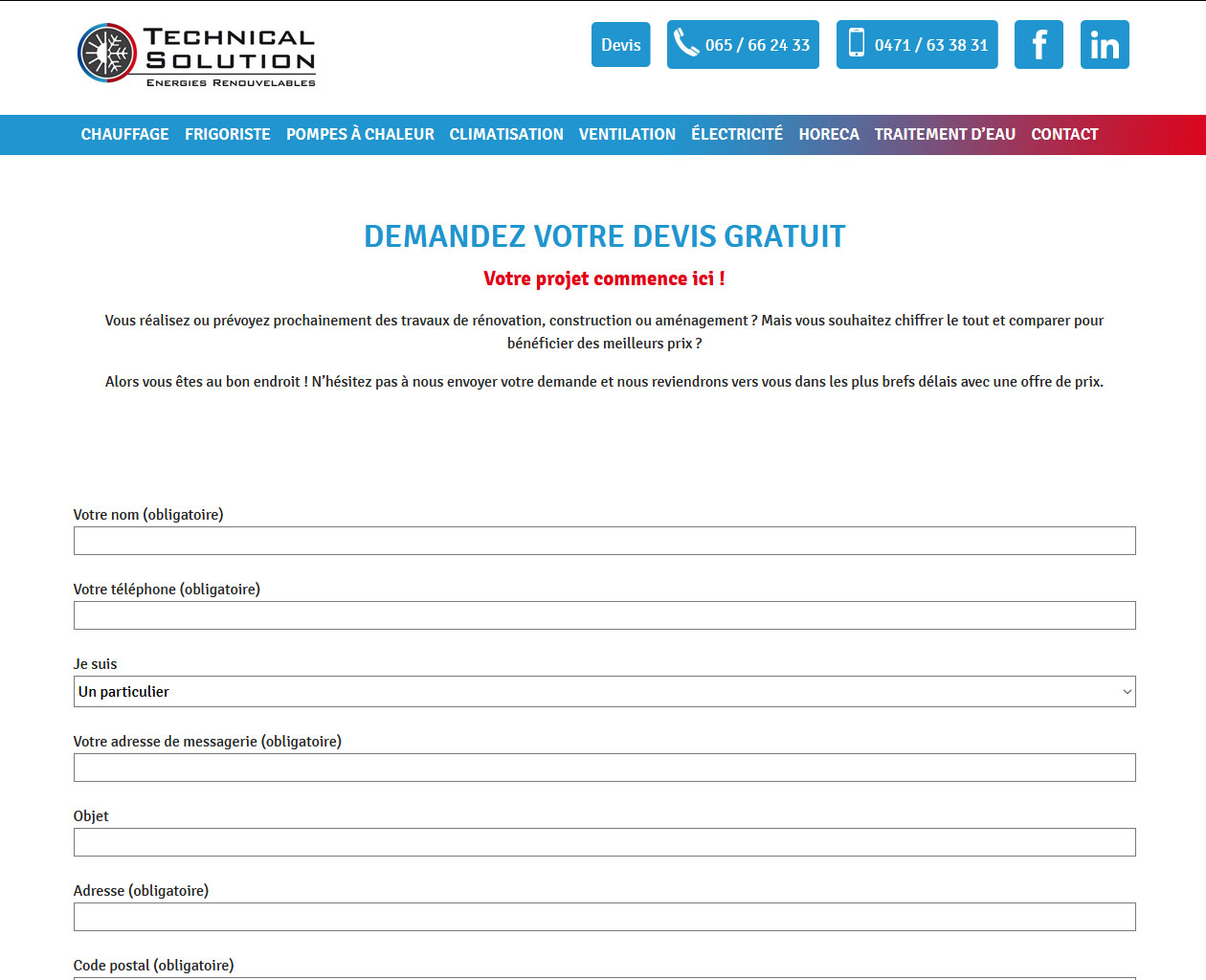Open the Facebook page icon
The width and height of the screenshot is (1206, 980).
point(1038,45)
